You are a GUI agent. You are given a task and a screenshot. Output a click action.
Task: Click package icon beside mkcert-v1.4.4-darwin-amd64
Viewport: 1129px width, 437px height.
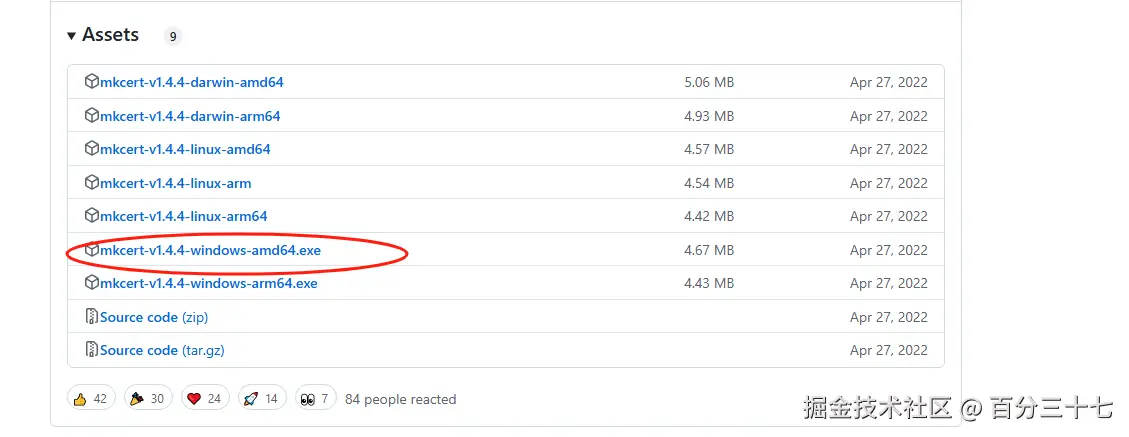click(x=92, y=82)
